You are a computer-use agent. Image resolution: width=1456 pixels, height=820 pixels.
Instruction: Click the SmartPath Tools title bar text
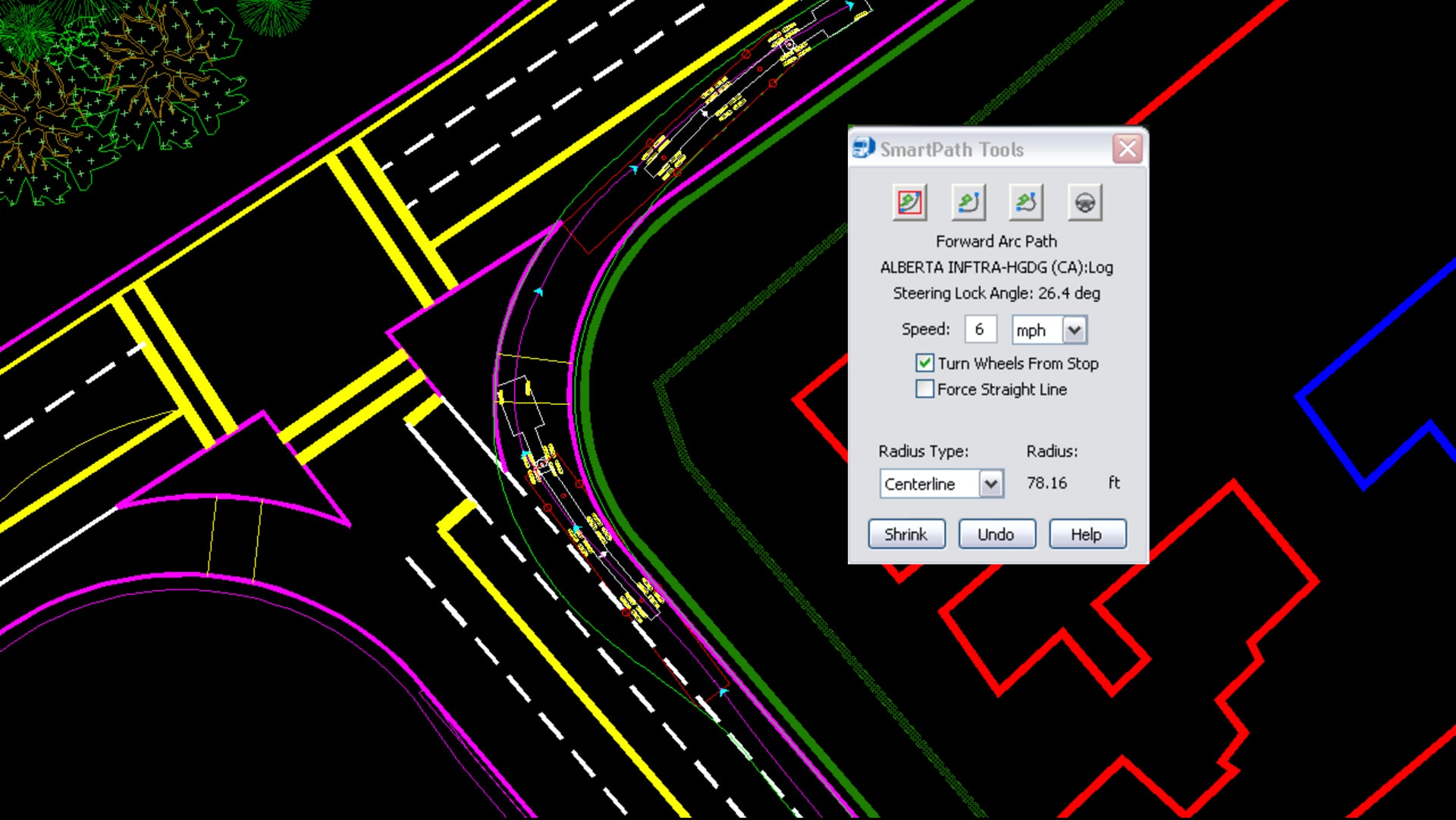coord(952,149)
